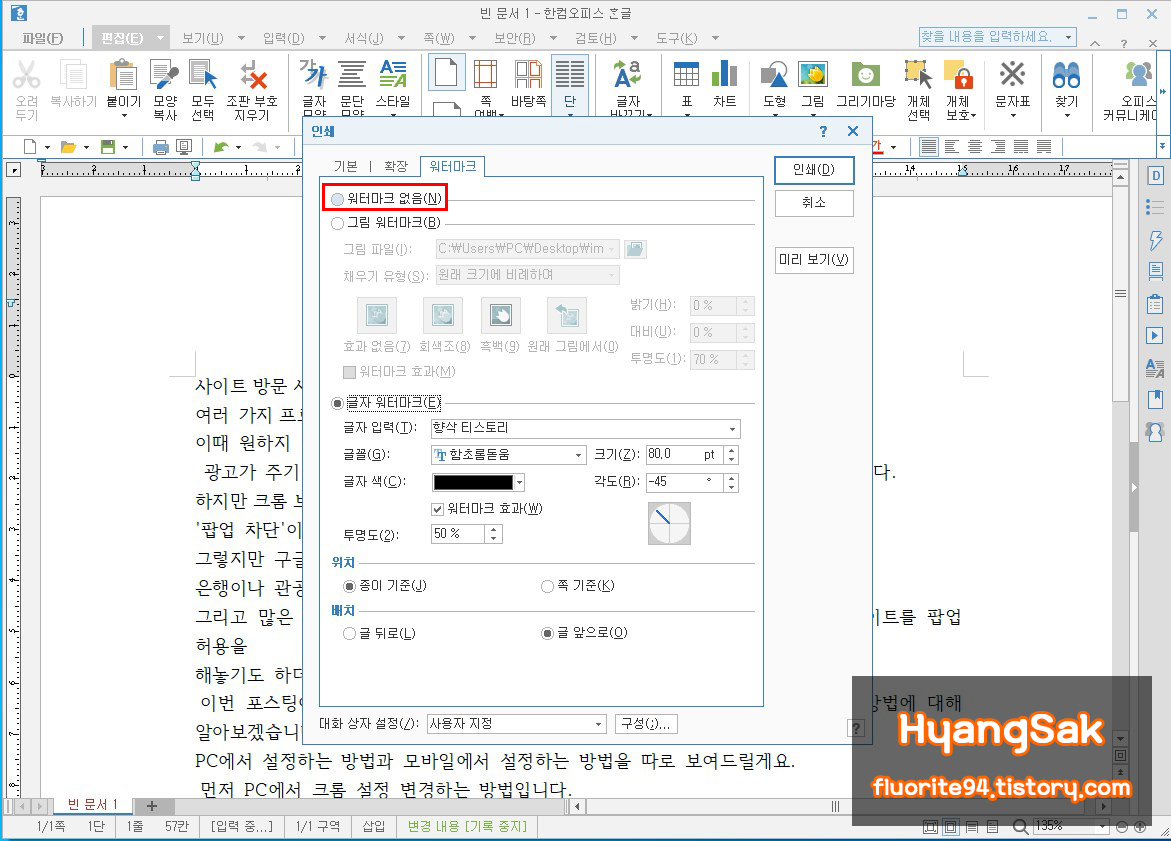Select the 모양 복사 format copy icon

click(164, 75)
